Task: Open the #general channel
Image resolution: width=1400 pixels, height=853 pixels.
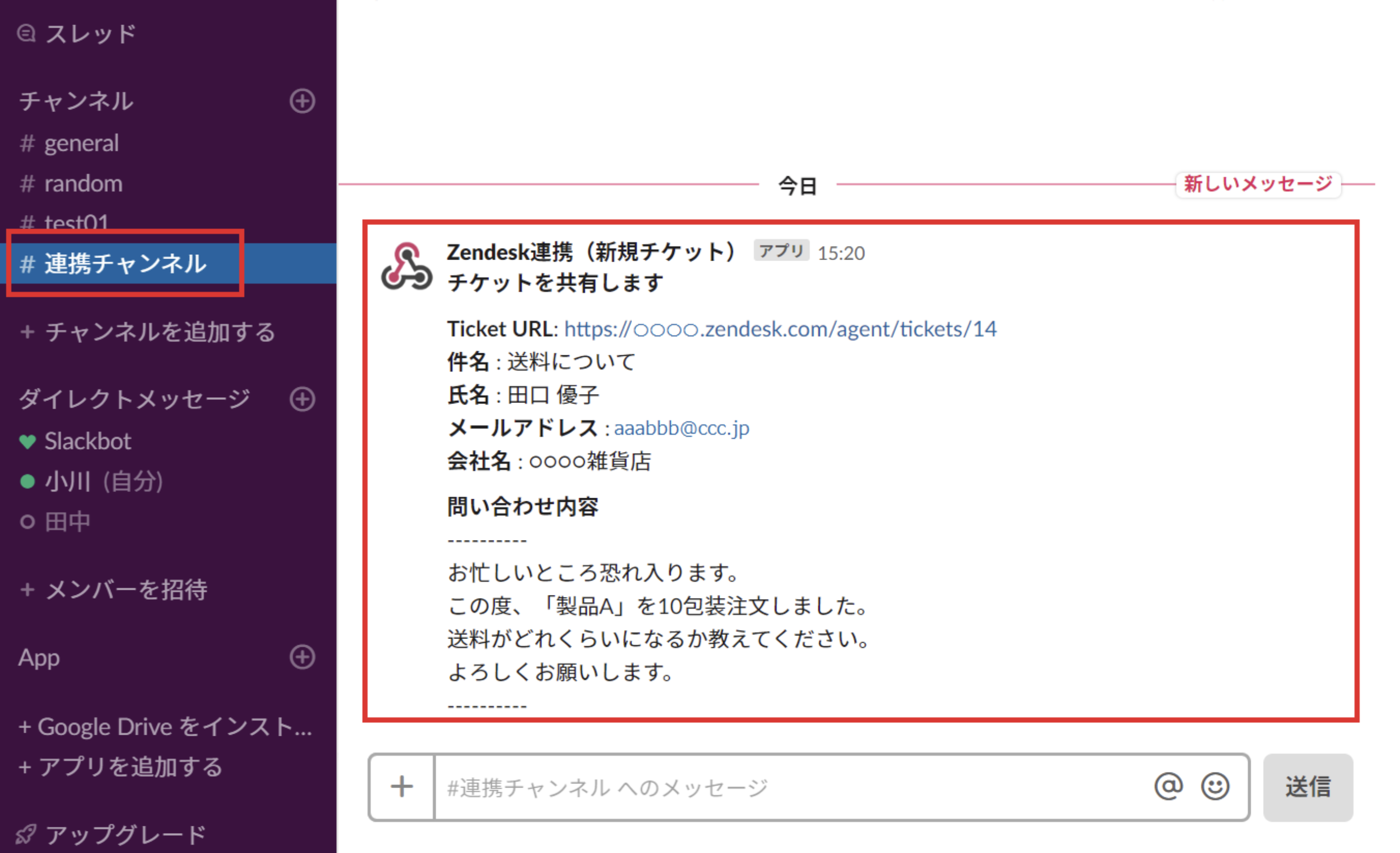Action: pyautogui.click(x=69, y=143)
